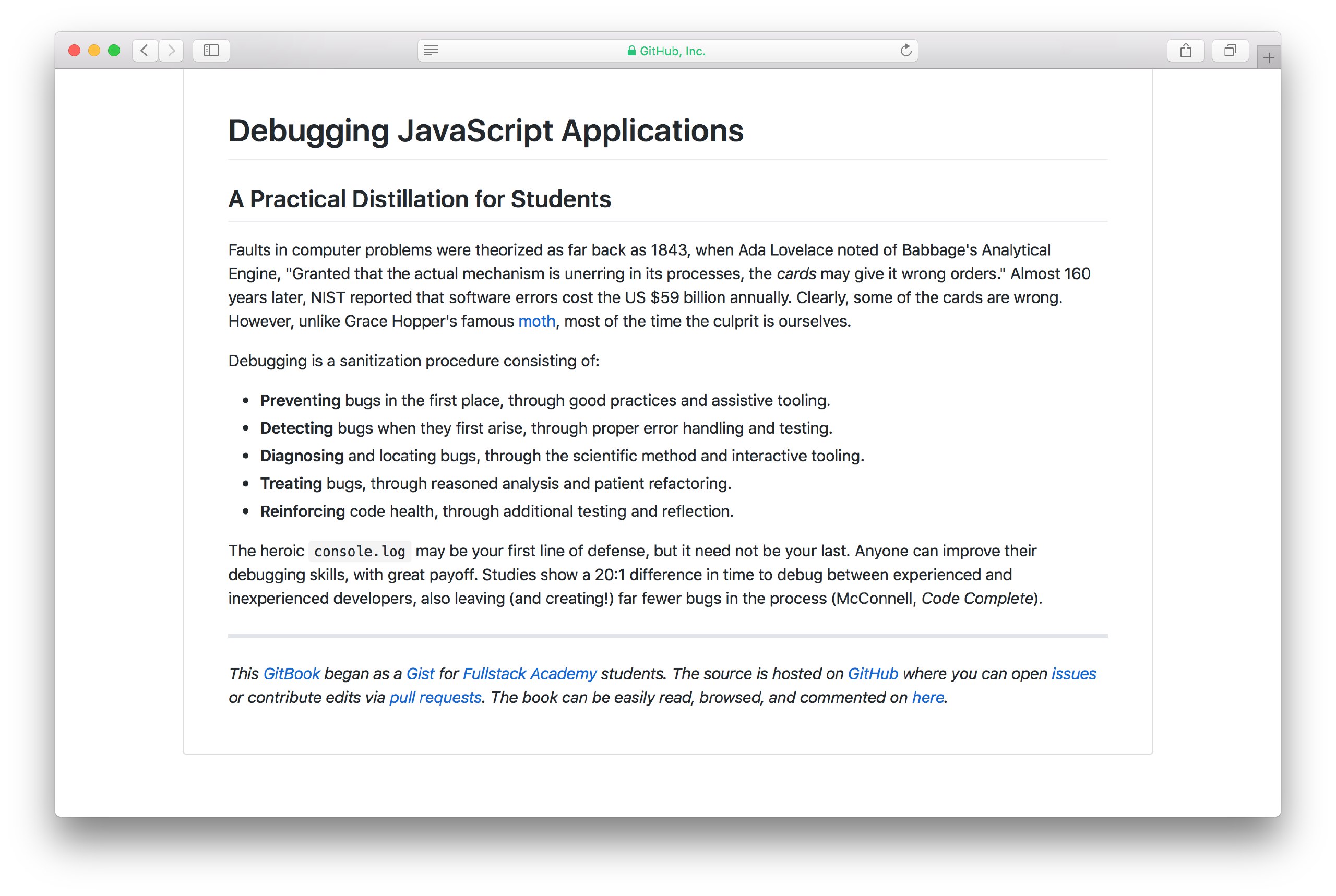
Task: Click 'A Practical Distillation for Students' subheading
Action: [x=420, y=199]
